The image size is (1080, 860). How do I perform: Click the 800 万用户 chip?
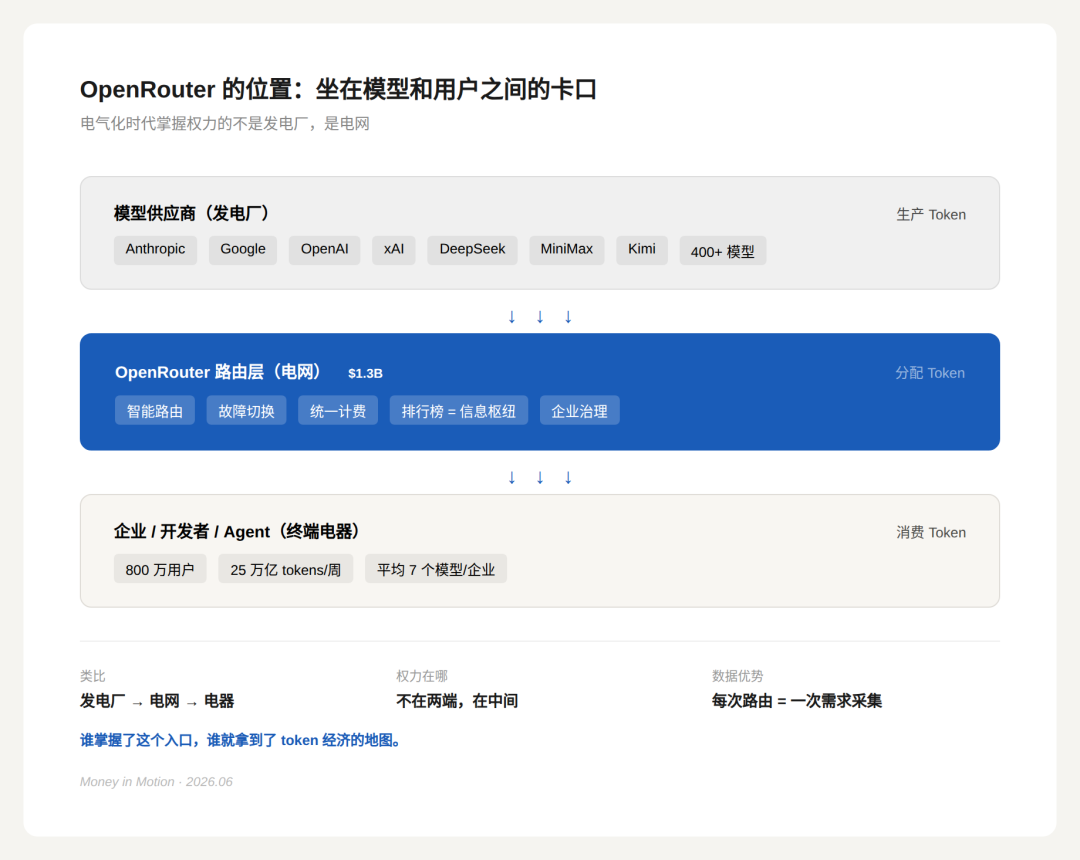(160, 569)
